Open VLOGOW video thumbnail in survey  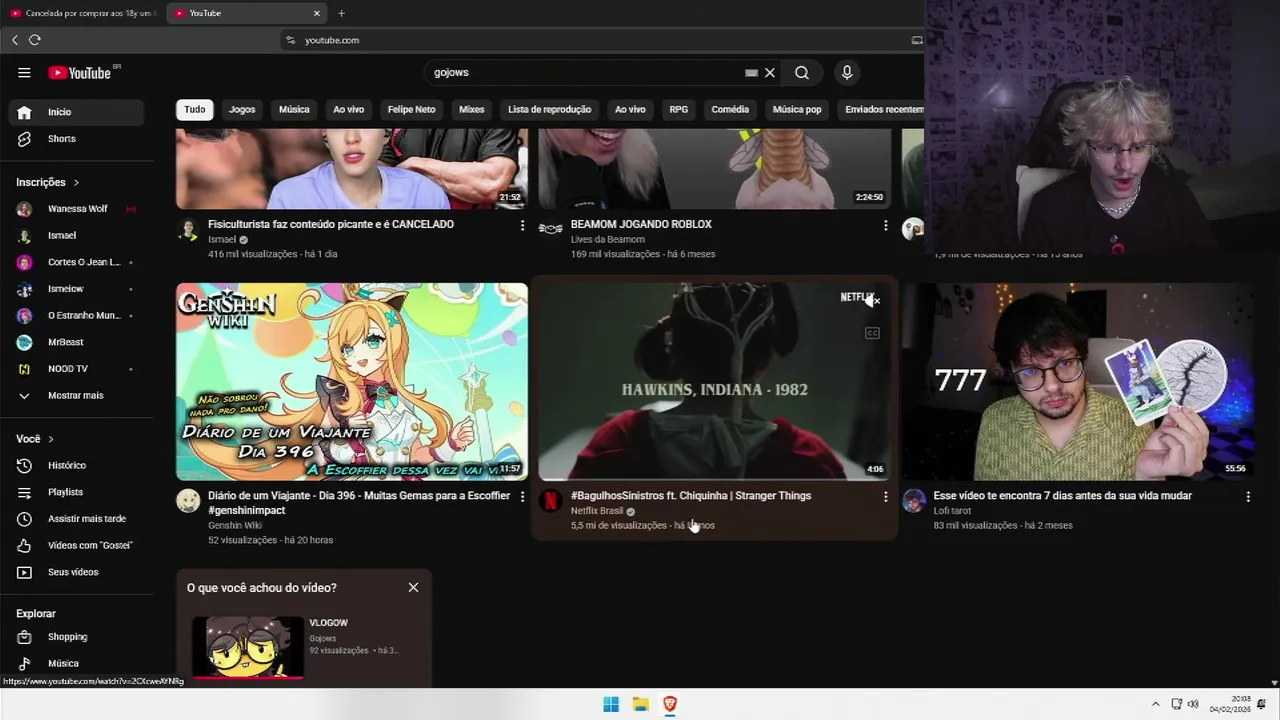coord(248,647)
